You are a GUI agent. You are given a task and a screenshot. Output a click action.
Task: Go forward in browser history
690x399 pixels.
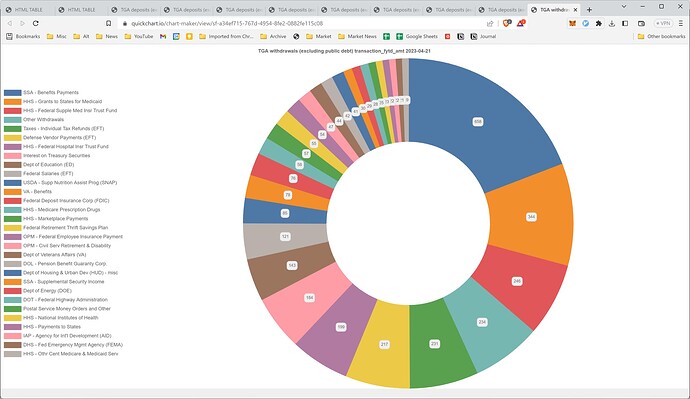22,23
